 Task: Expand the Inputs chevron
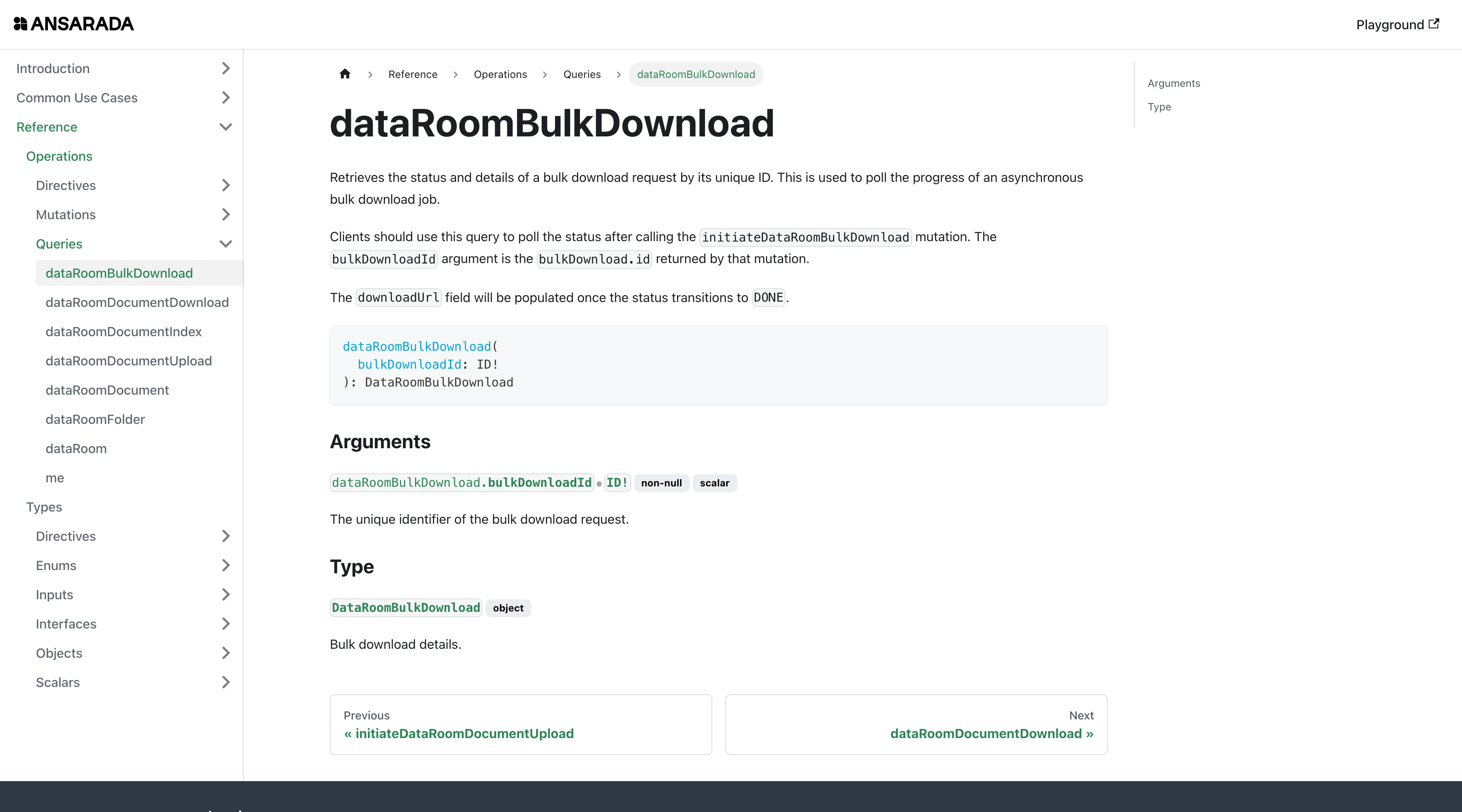225,595
